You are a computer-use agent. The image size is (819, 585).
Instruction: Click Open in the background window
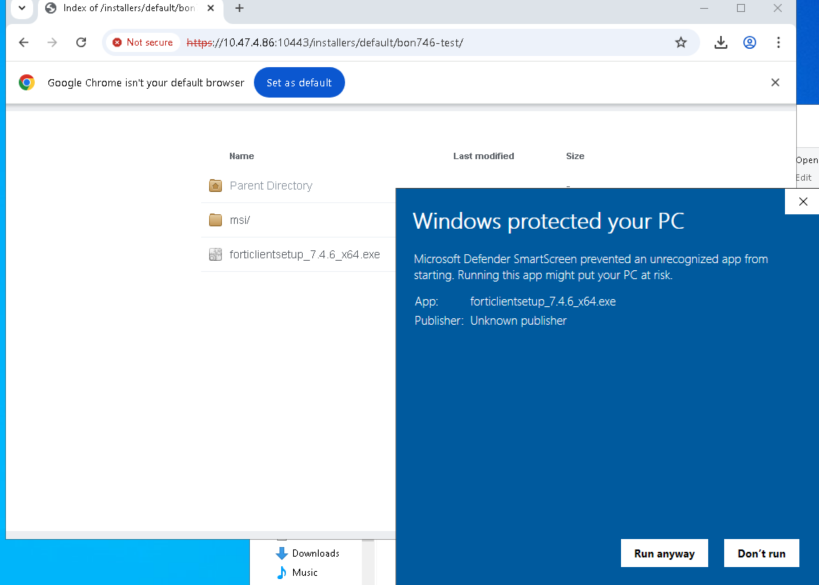click(807, 160)
